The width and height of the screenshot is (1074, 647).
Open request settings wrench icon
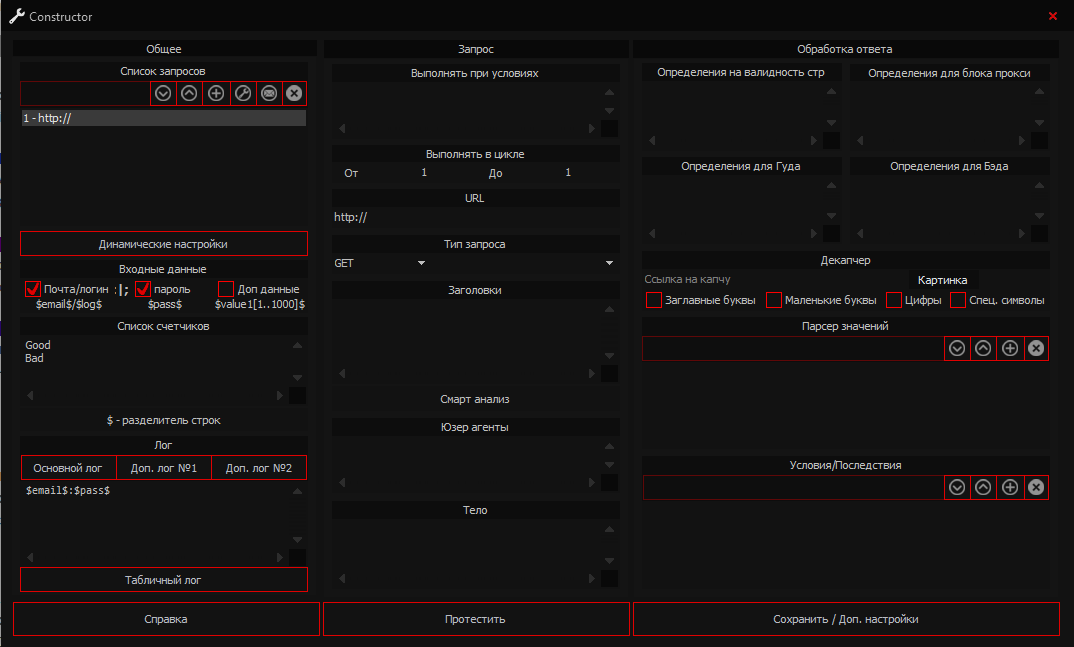click(243, 93)
